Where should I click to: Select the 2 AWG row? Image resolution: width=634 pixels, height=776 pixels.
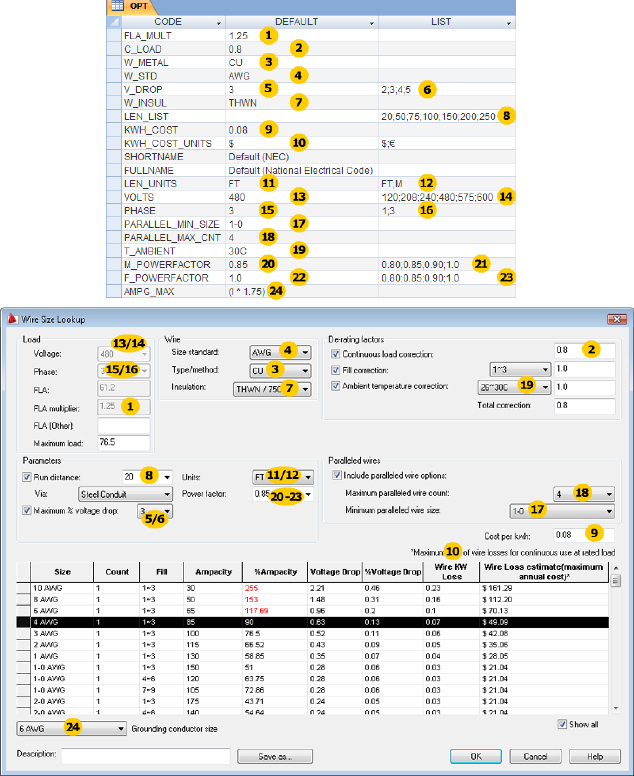click(x=312, y=645)
